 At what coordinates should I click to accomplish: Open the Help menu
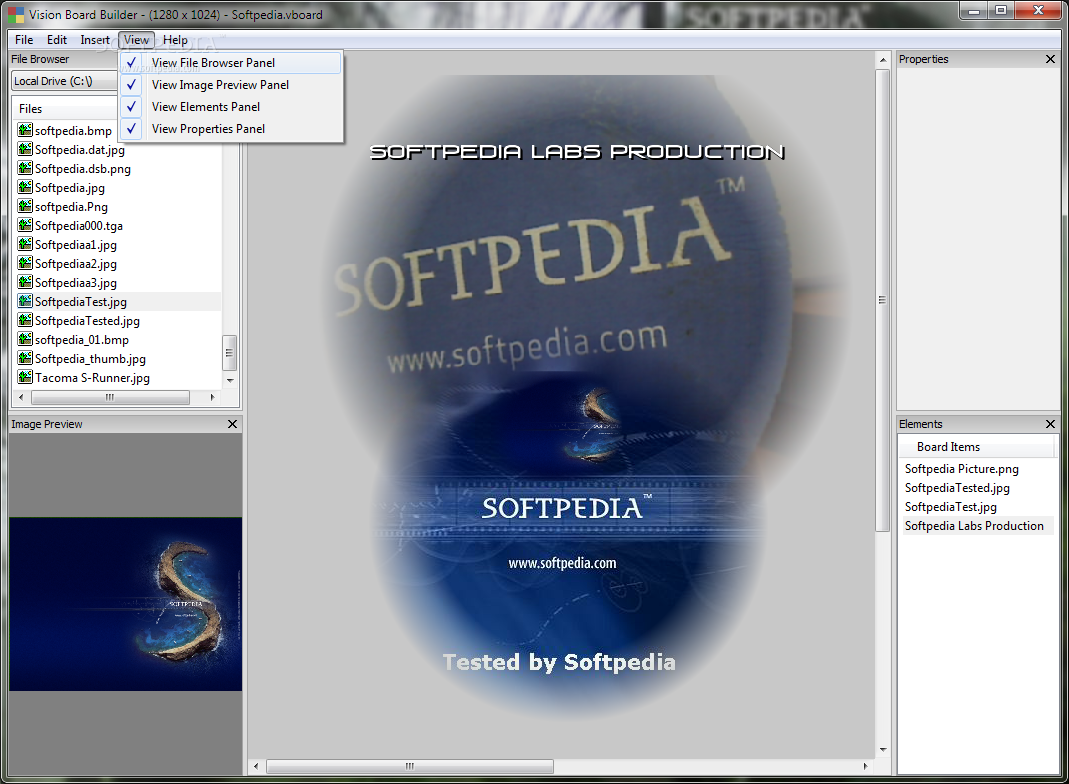(175, 40)
